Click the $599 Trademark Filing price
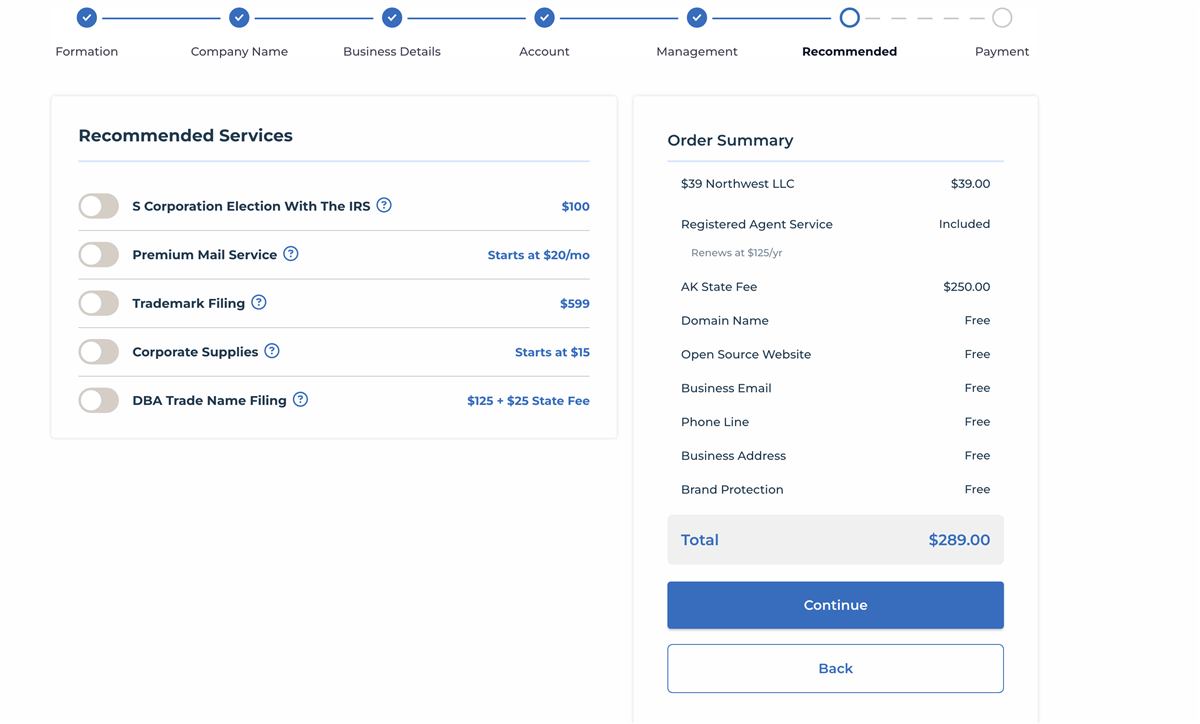 pos(575,303)
